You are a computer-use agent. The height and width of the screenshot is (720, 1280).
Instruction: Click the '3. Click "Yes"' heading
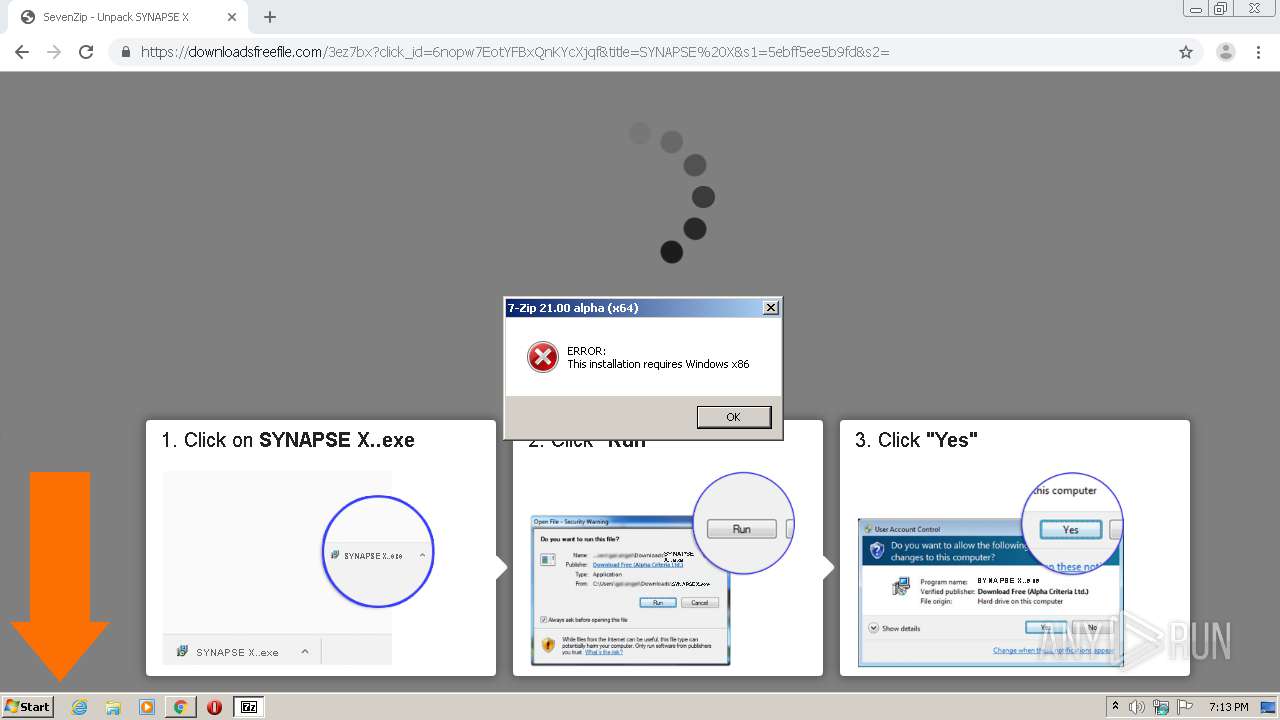[916, 440]
